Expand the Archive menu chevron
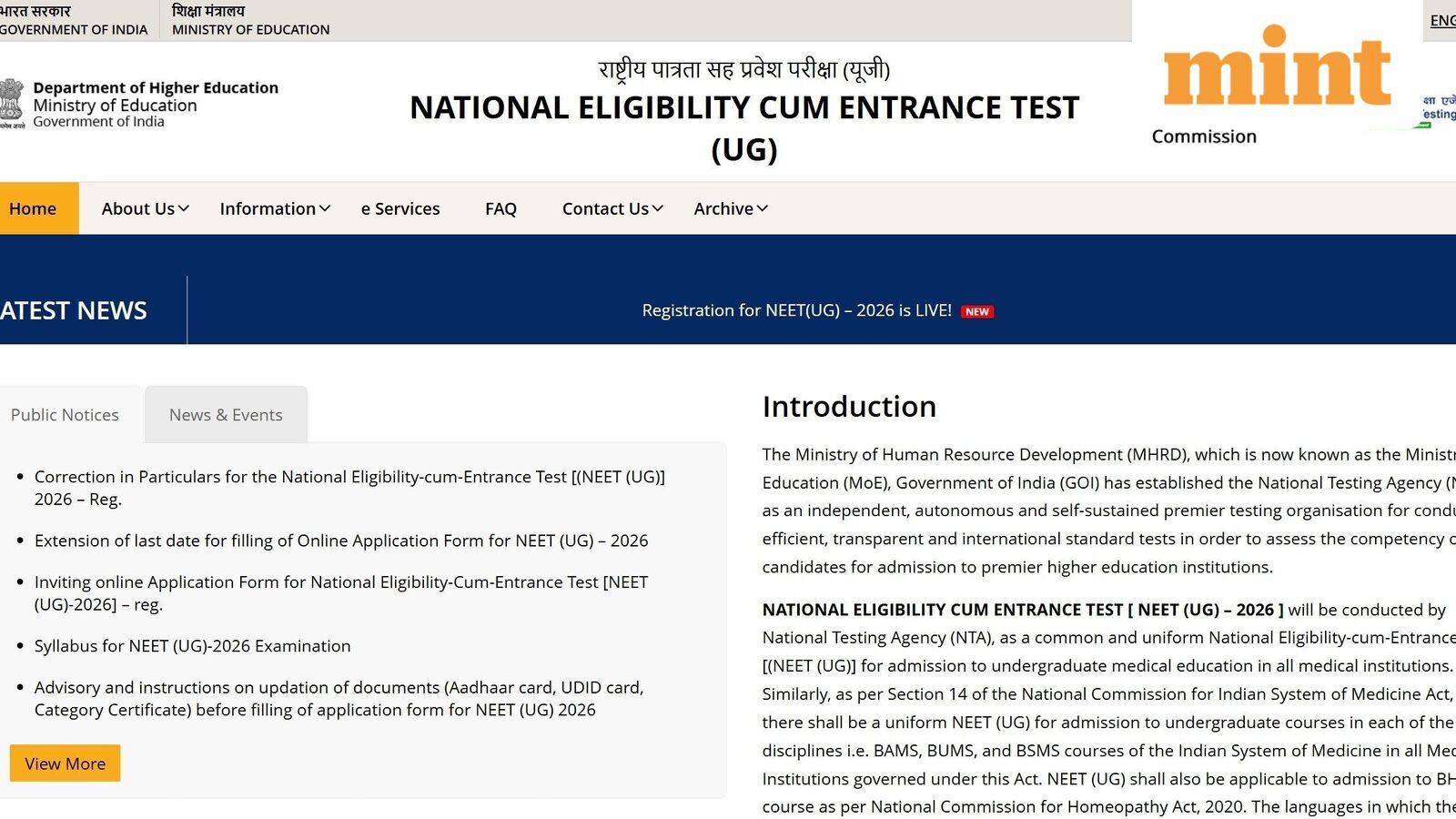This screenshot has width=1456, height=819. tap(762, 208)
